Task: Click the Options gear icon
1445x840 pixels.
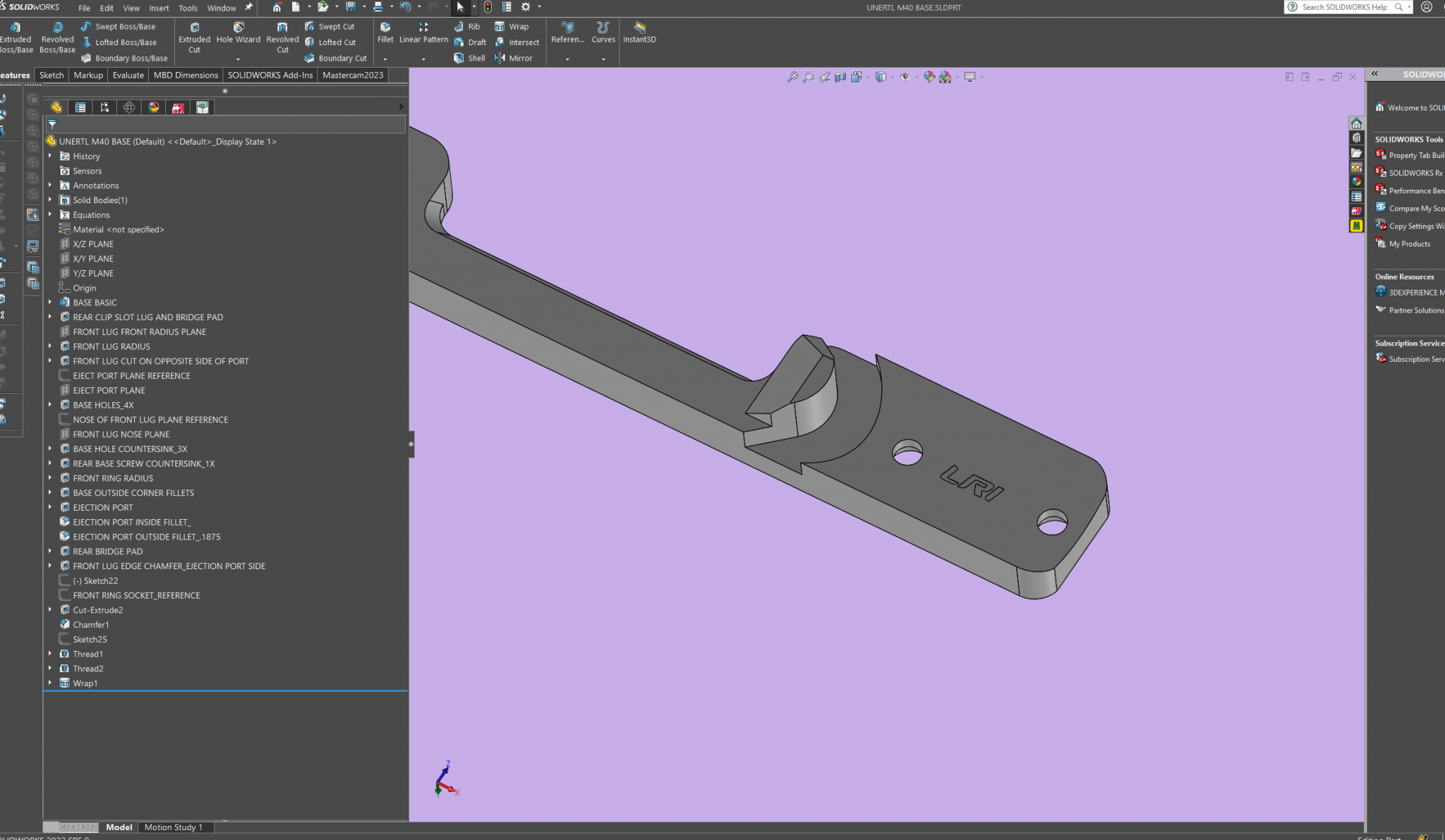Action: pos(526,7)
